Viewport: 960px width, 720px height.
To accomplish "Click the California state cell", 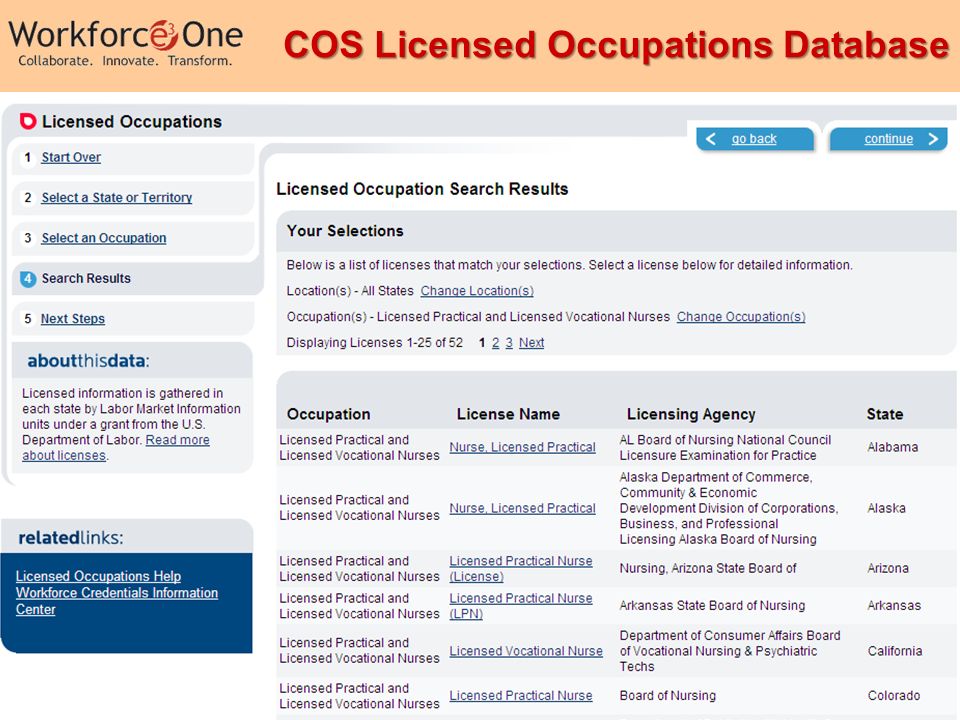I will pos(894,651).
